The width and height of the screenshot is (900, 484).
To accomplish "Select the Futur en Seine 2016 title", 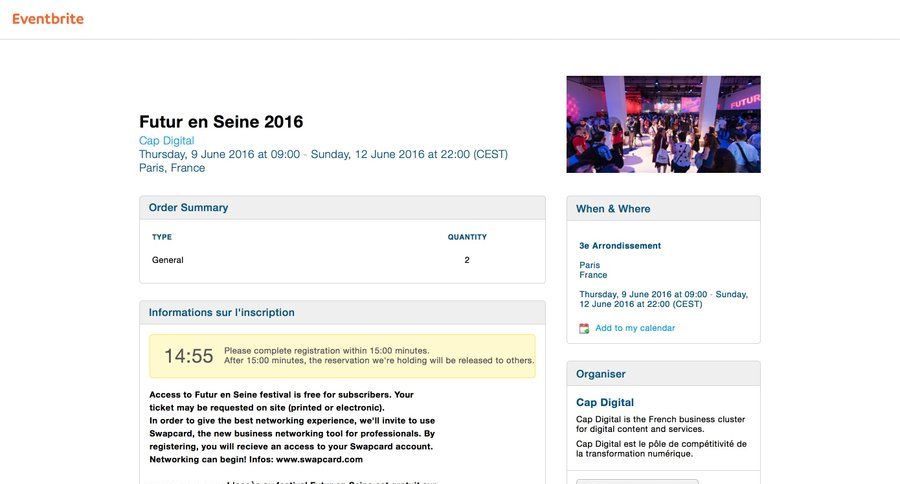I will (x=221, y=122).
